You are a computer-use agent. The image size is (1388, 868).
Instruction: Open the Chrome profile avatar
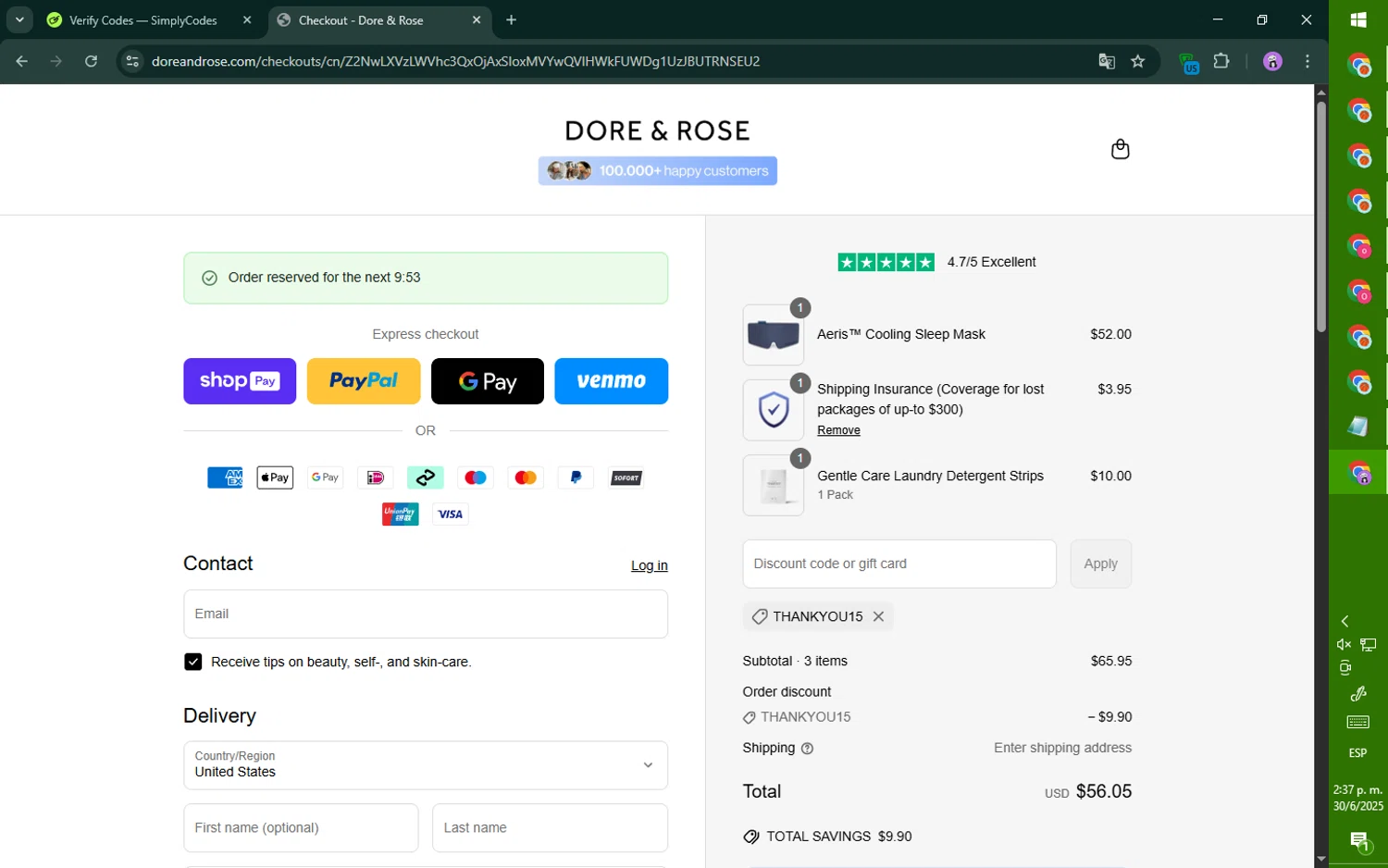point(1272,61)
